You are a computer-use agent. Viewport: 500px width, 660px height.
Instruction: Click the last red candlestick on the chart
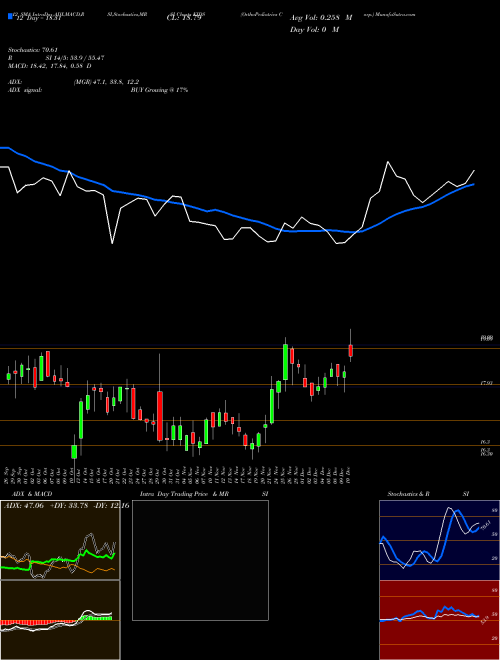pos(351,351)
